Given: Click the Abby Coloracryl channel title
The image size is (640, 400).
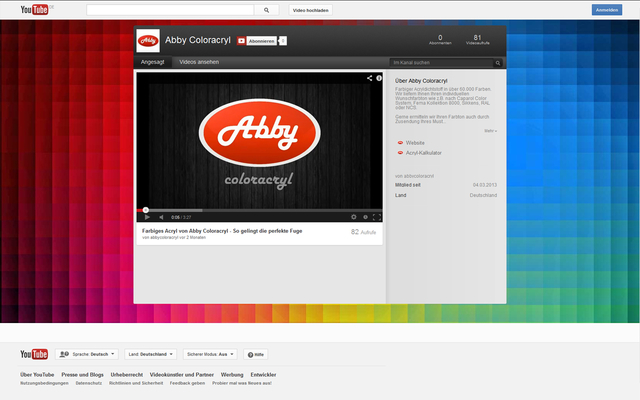Looking at the screenshot, I should tap(198, 40).
